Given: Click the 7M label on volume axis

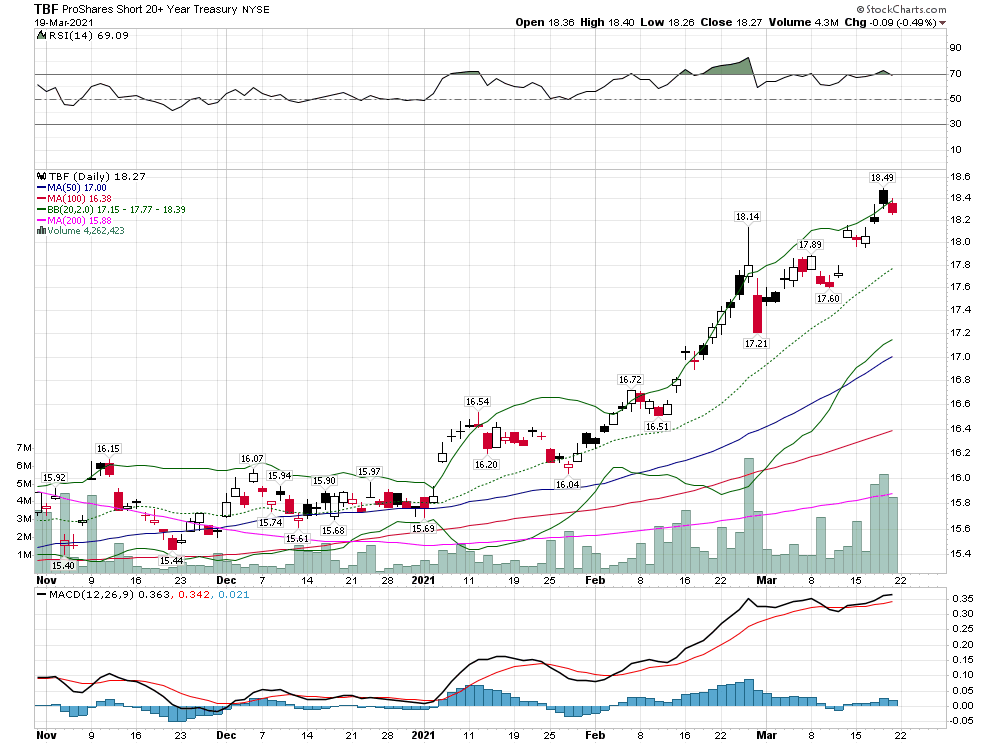Looking at the screenshot, I should tap(24, 448).
